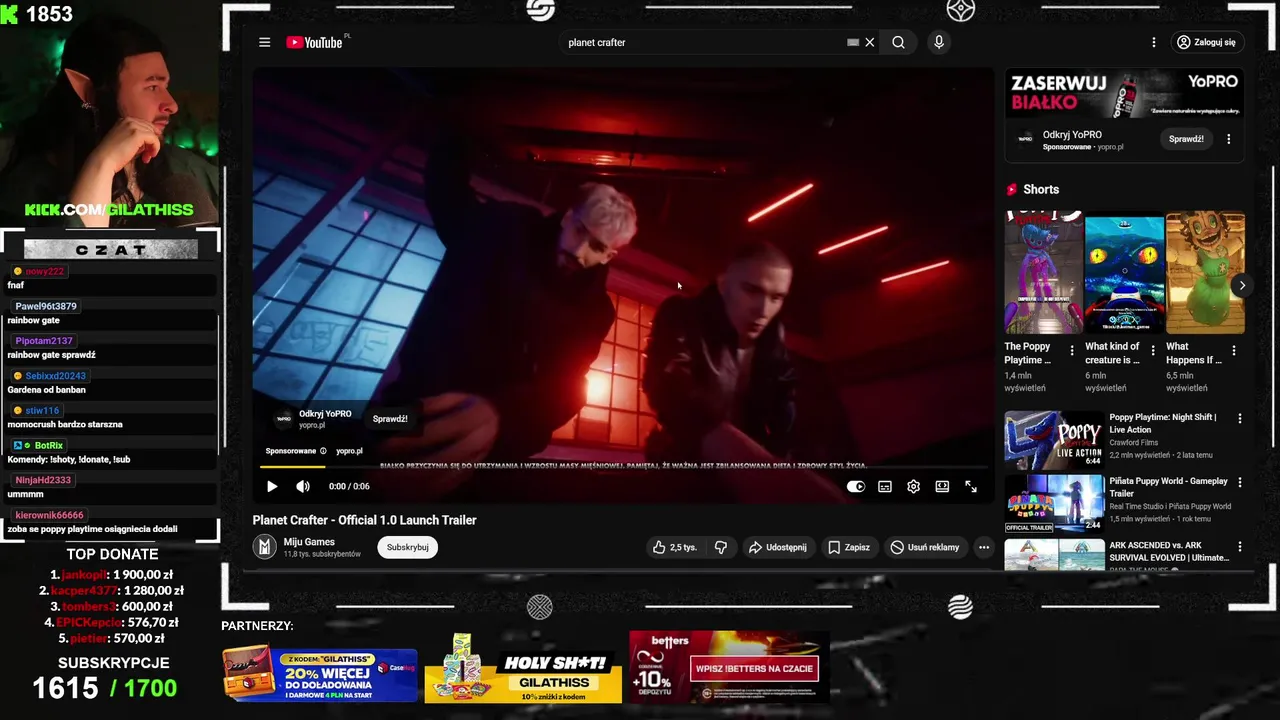Open ARK ASCENDED vs. ARK video title
1280x720 pixels.
tap(1169, 551)
